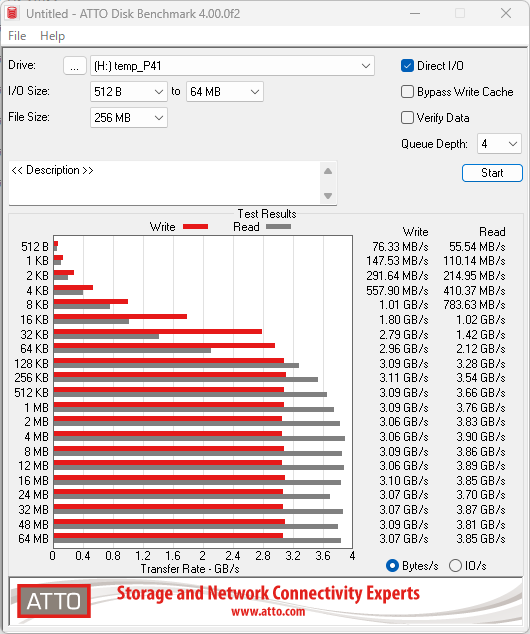This screenshot has height=634, width=530.
Task: Open the File menu
Action: tap(17, 36)
